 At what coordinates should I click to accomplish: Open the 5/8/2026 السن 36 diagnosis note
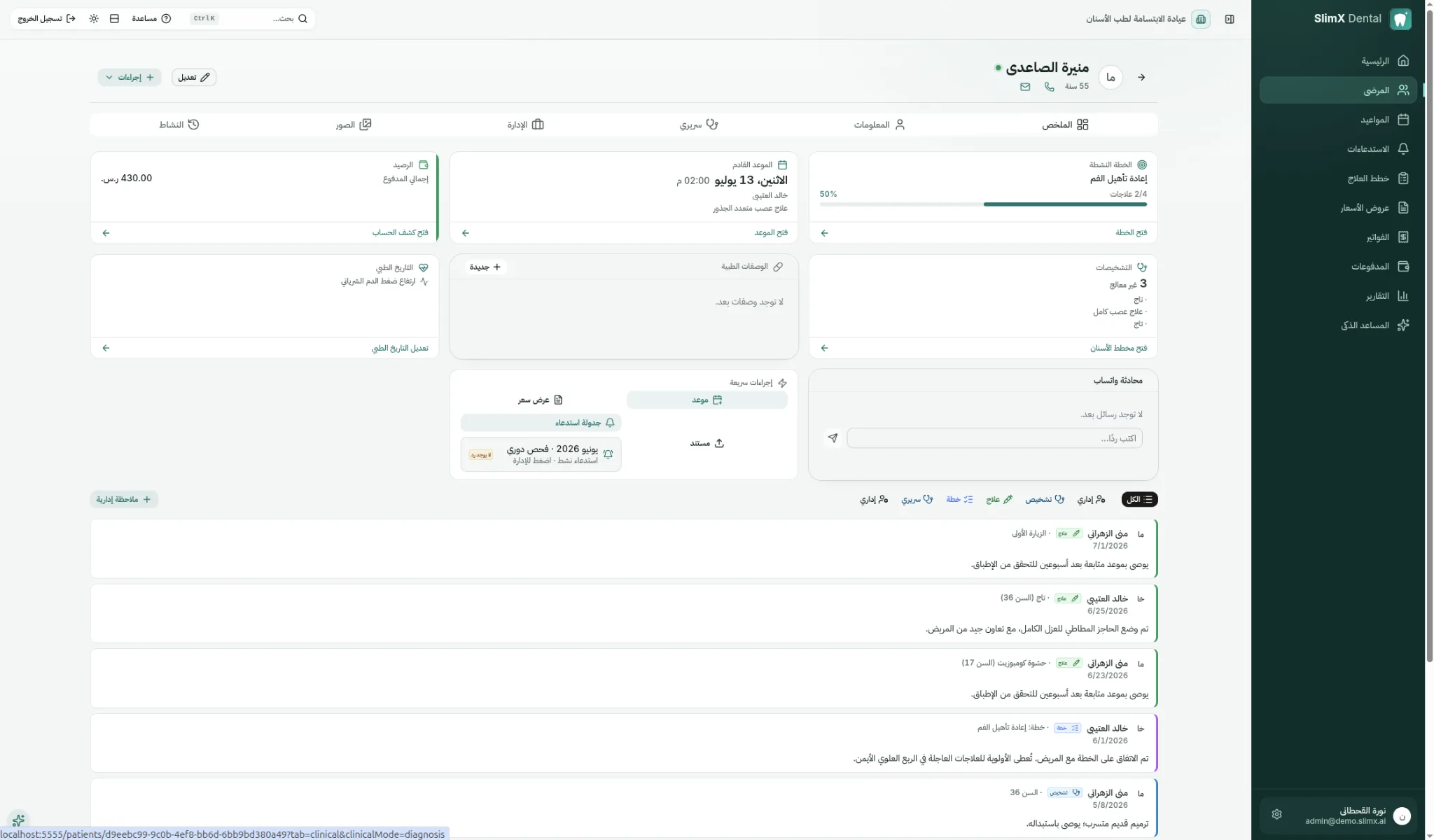tap(624, 808)
